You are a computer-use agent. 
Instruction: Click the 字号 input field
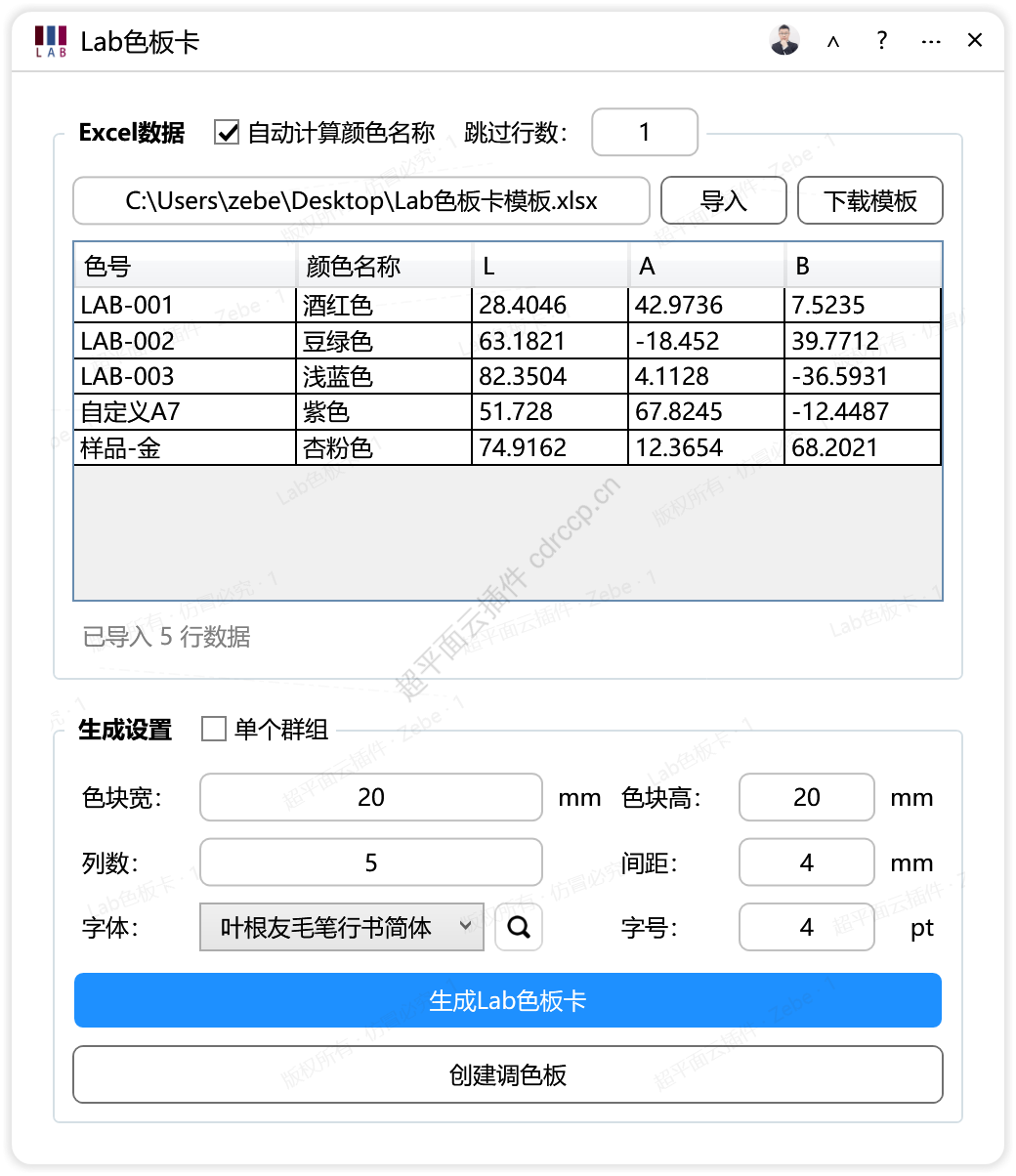(x=807, y=927)
